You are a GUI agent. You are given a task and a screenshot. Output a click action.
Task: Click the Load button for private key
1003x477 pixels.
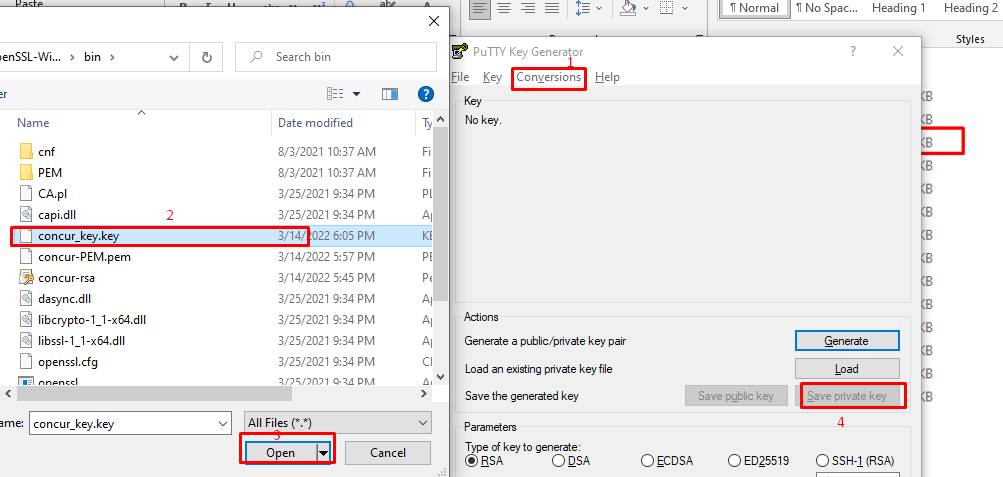click(x=846, y=369)
